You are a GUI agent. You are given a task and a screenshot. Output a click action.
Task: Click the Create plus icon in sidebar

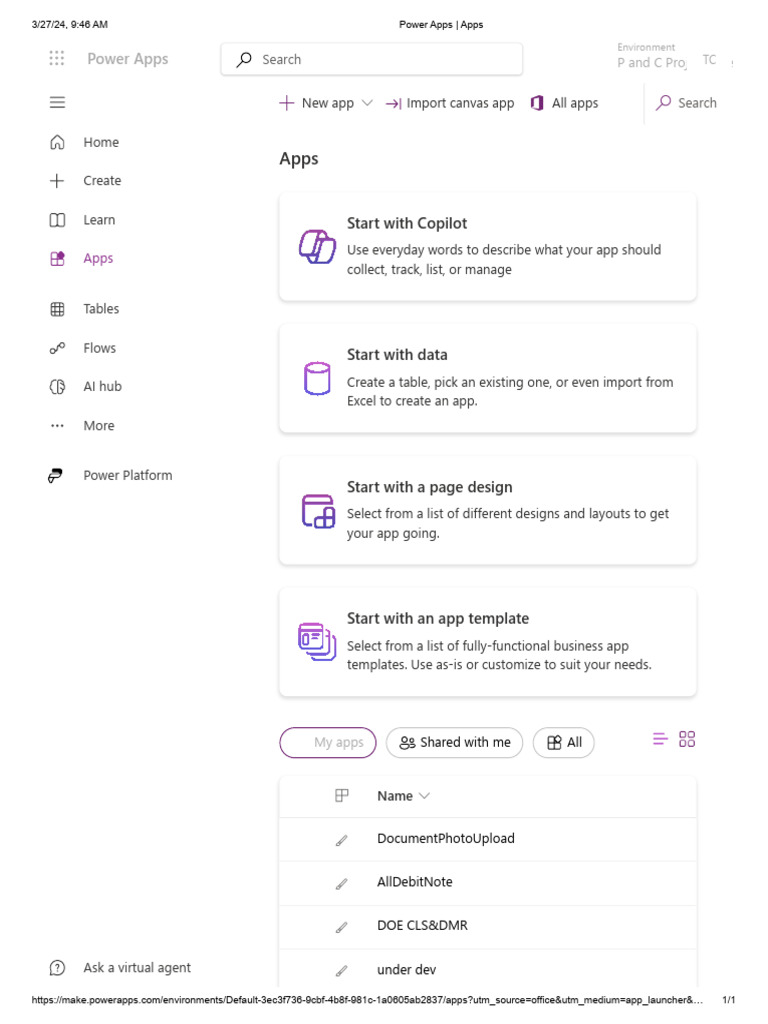57,181
